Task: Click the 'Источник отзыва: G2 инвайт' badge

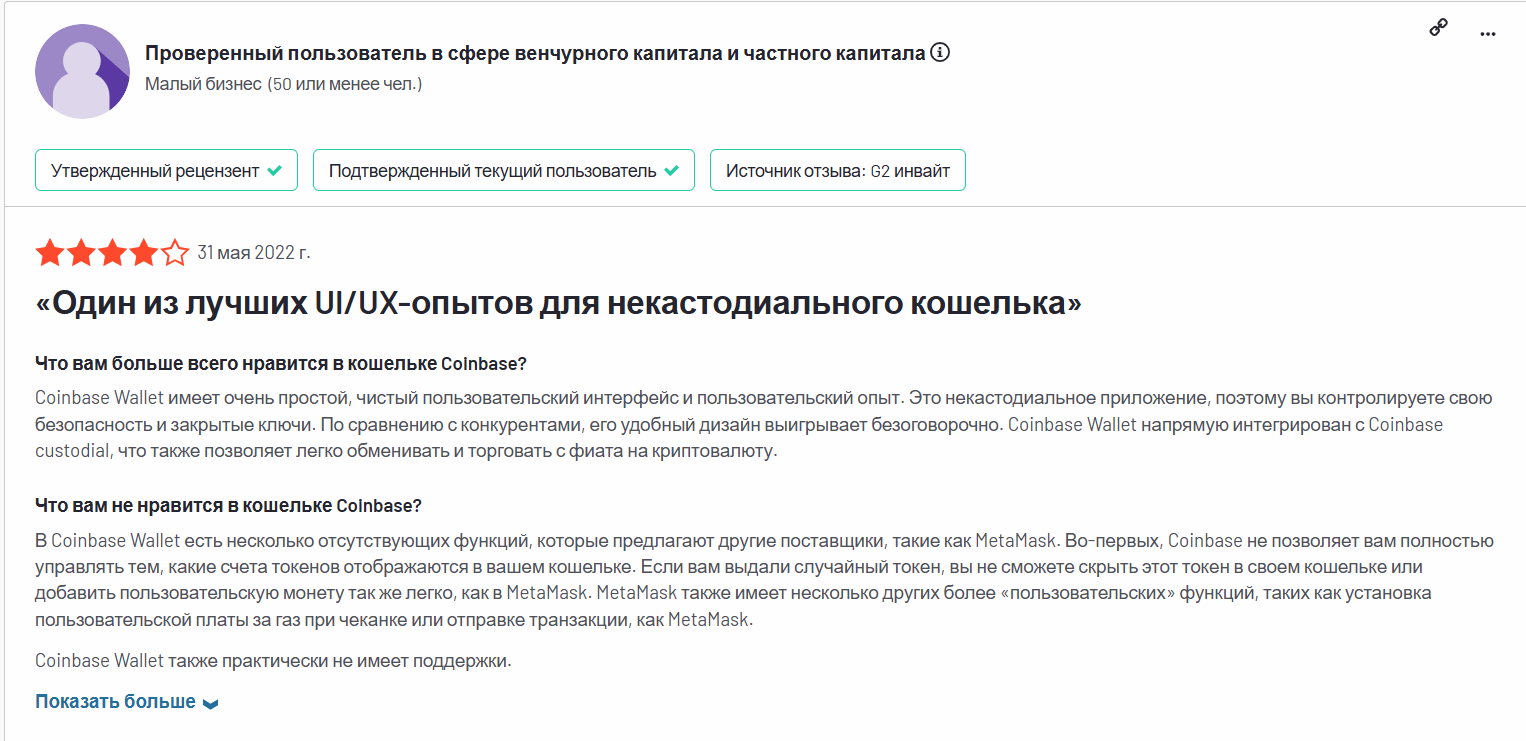Action: 838,171
